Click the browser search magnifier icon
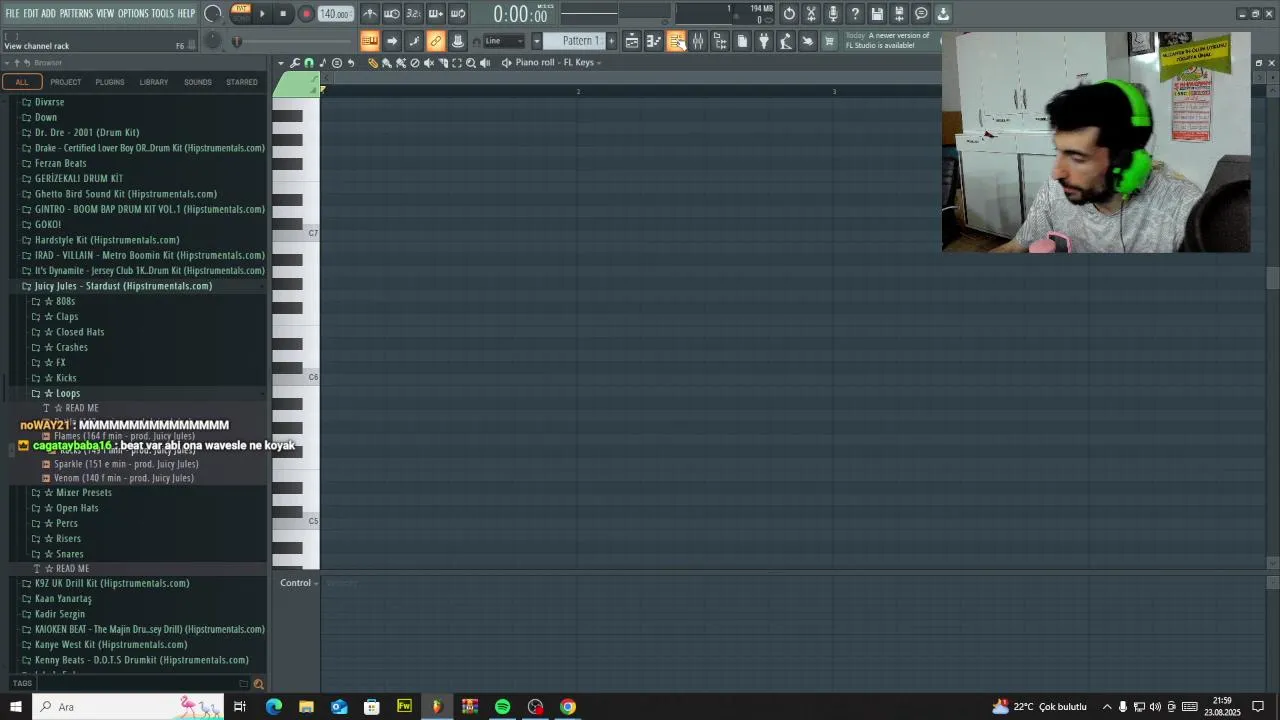The height and width of the screenshot is (720, 1280). 258,684
